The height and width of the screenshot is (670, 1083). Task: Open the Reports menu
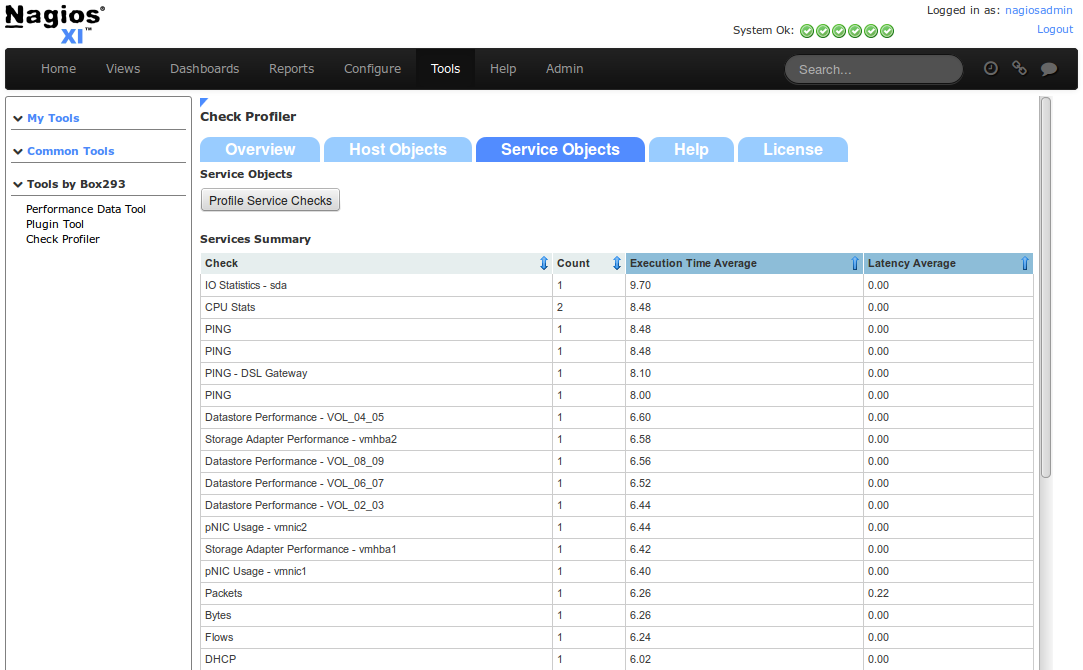click(x=291, y=68)
